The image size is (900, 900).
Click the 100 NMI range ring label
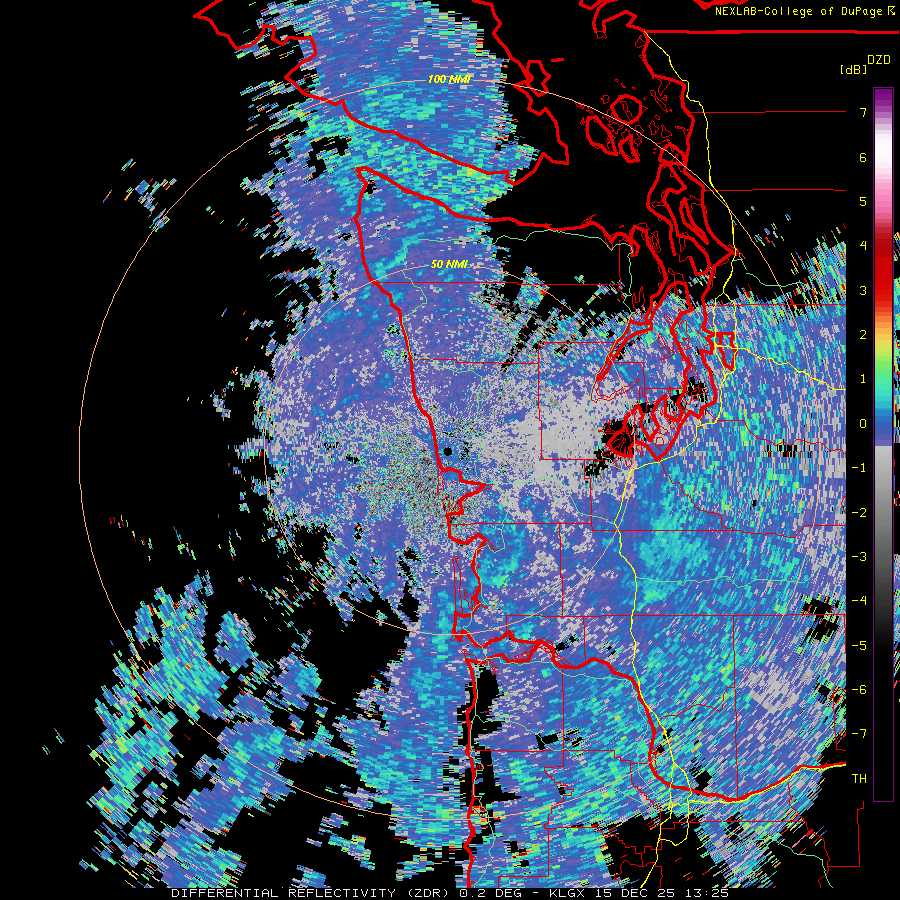449,79
